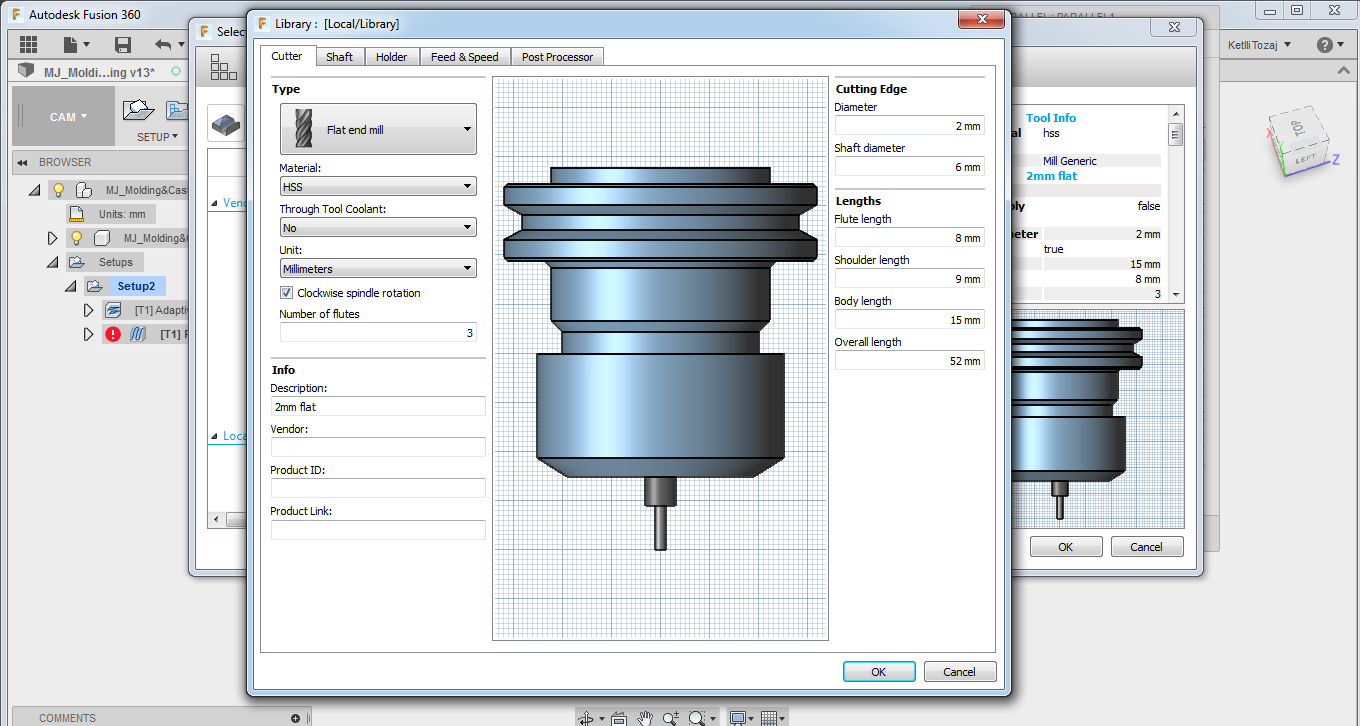Viewport: 1360px width, 726px height.
Task: Click the Shaft diameter value field
Action: (910, 167)
